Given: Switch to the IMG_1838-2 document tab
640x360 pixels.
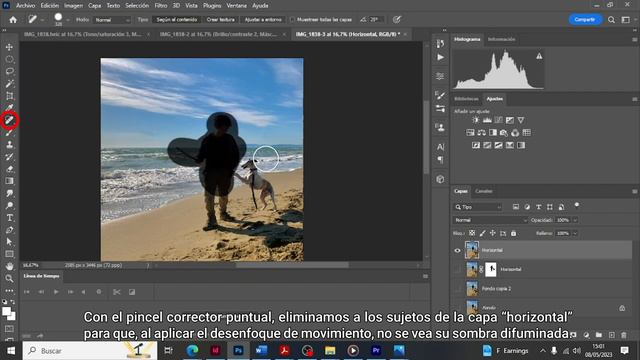Looking at the screenshot, I should tap(219, 34).
